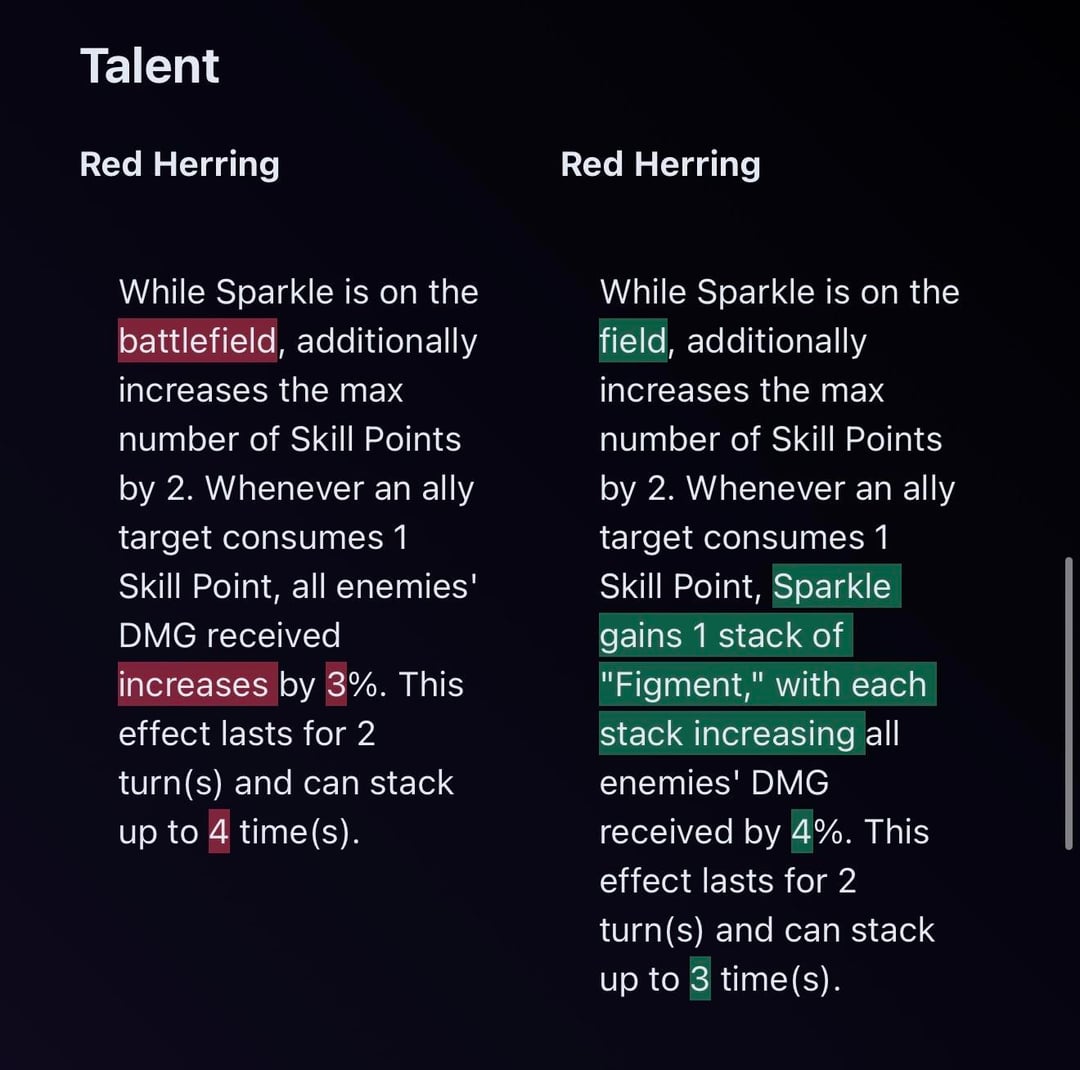The image size is (1080, 1070).
Task: Click the green-highlighted word "field"
Action: (633, 341)
